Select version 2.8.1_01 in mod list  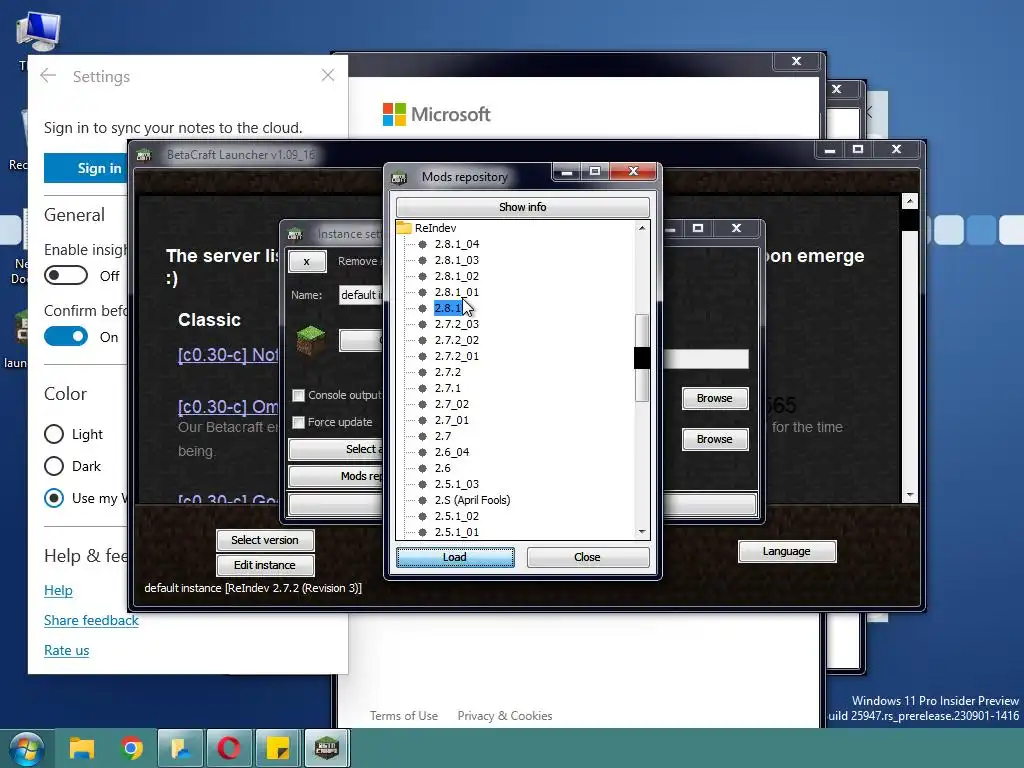click(456, 292)
